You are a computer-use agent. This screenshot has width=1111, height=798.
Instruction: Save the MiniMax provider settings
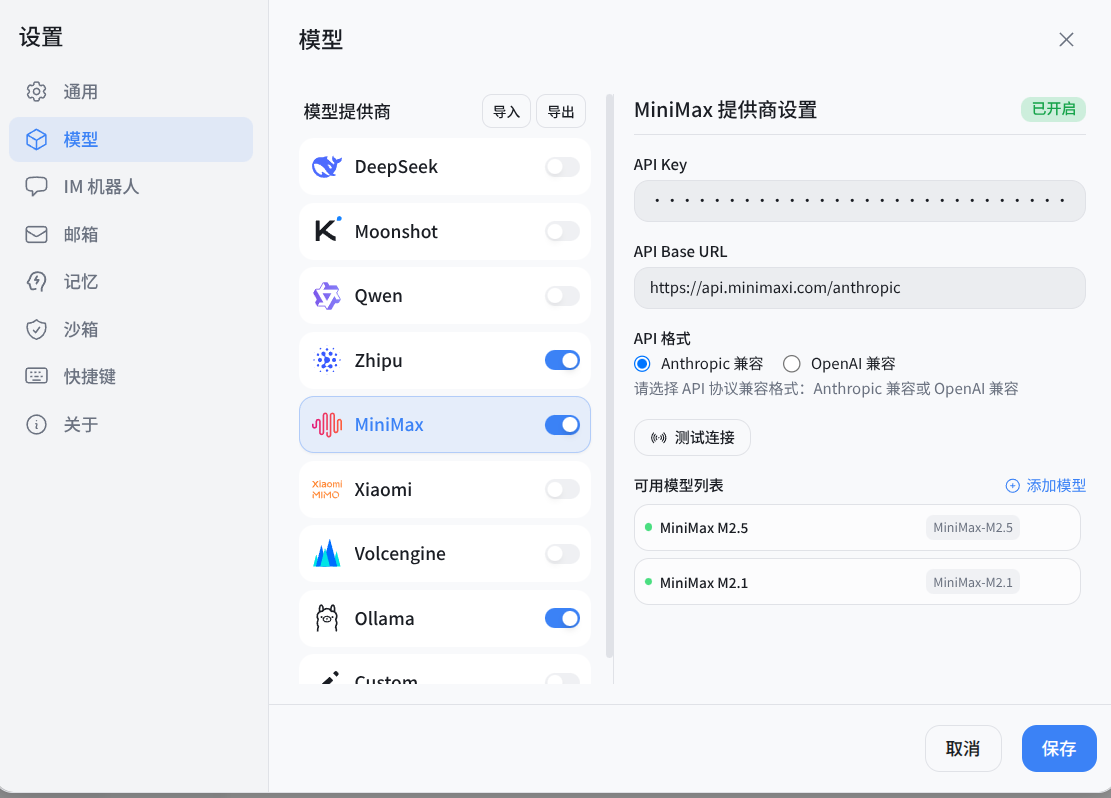(1059, 748)
